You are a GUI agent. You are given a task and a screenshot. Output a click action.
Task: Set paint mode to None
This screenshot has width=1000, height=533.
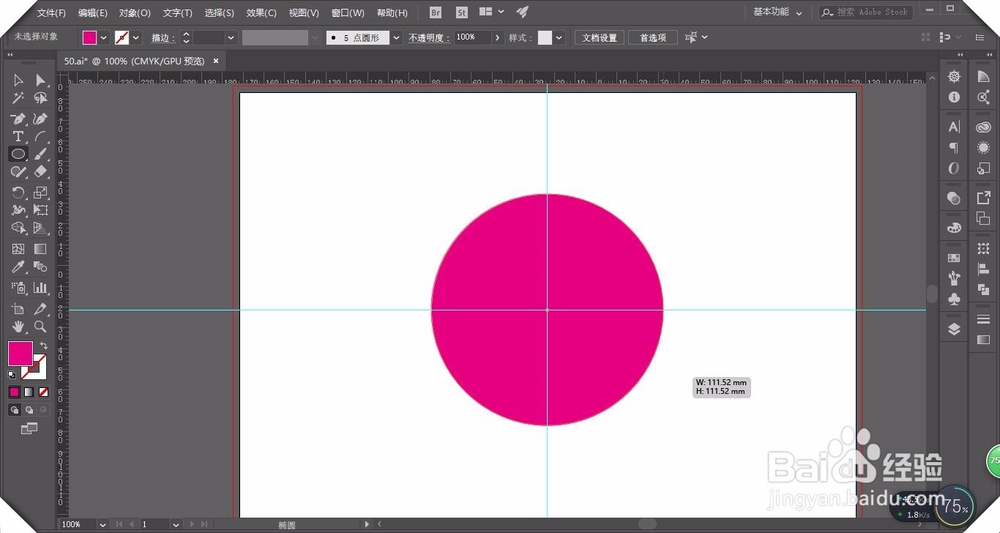point(43,392)
